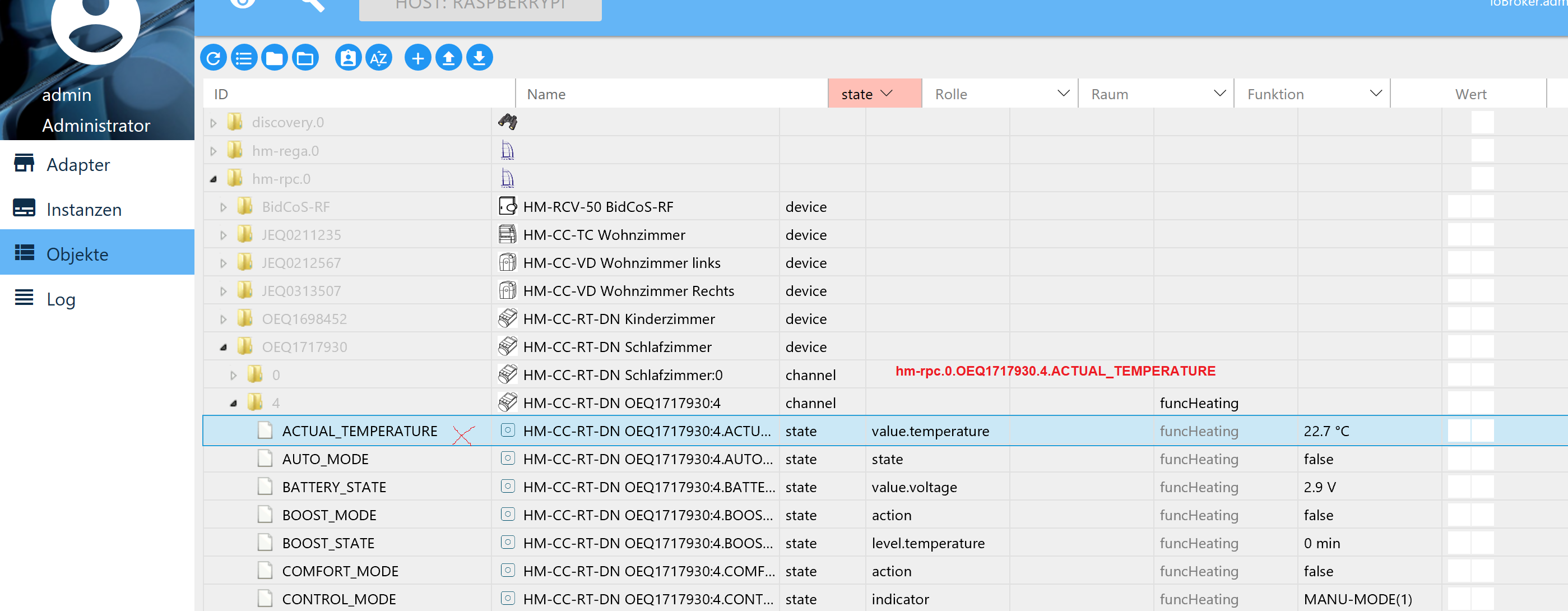Open the Rolle filter dropdown
Viewport: 1568px width, 611px height.
click(1063, 94)
